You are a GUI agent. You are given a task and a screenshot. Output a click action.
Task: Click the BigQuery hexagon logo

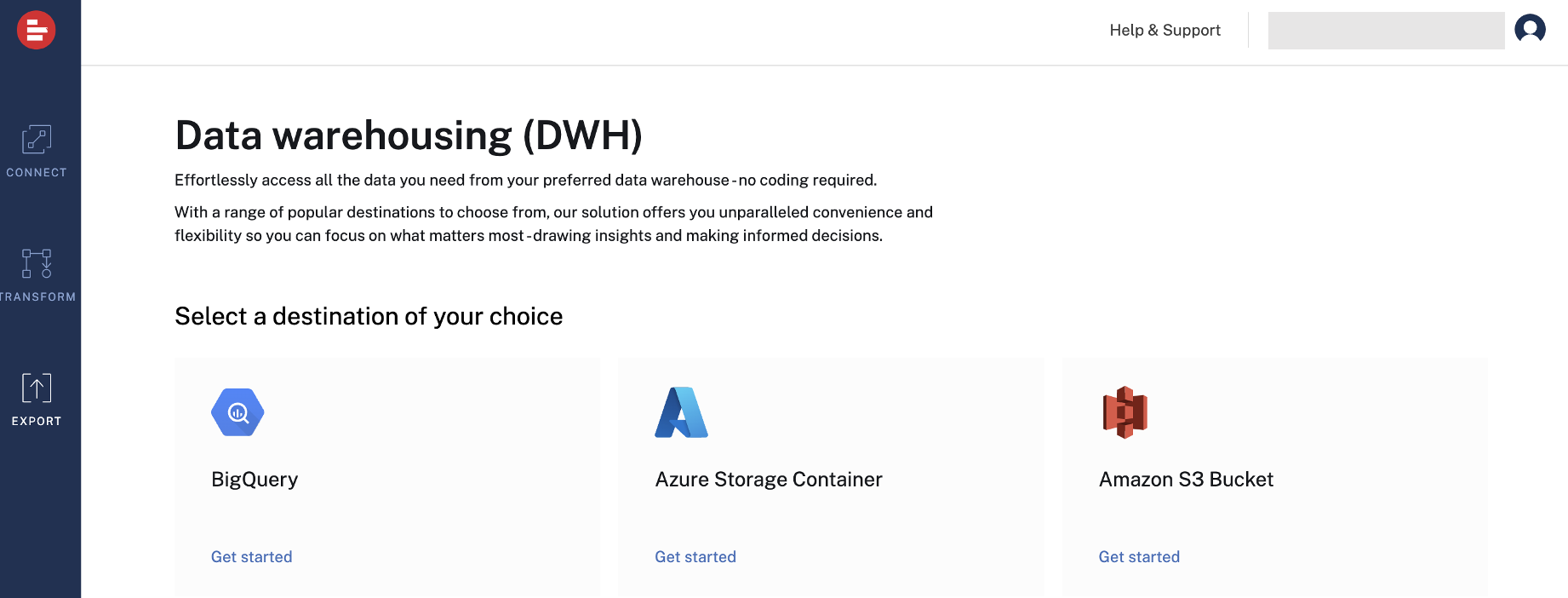click(x=237, y=412)
